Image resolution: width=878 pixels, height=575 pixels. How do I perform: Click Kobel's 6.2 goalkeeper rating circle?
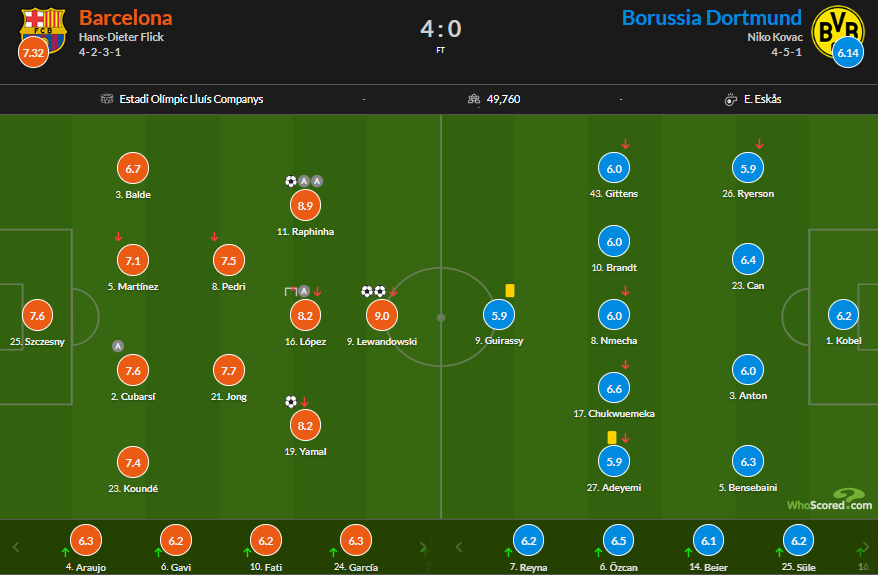[x=843, y=315]
